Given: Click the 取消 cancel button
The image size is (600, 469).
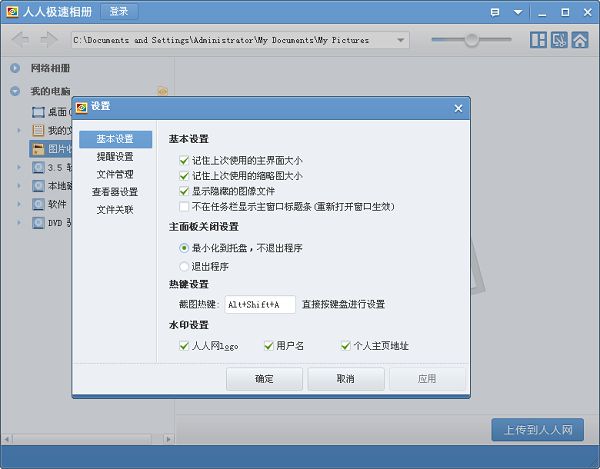Looking at the screenshot, I should pyautogui.click(x=346, y=379).
